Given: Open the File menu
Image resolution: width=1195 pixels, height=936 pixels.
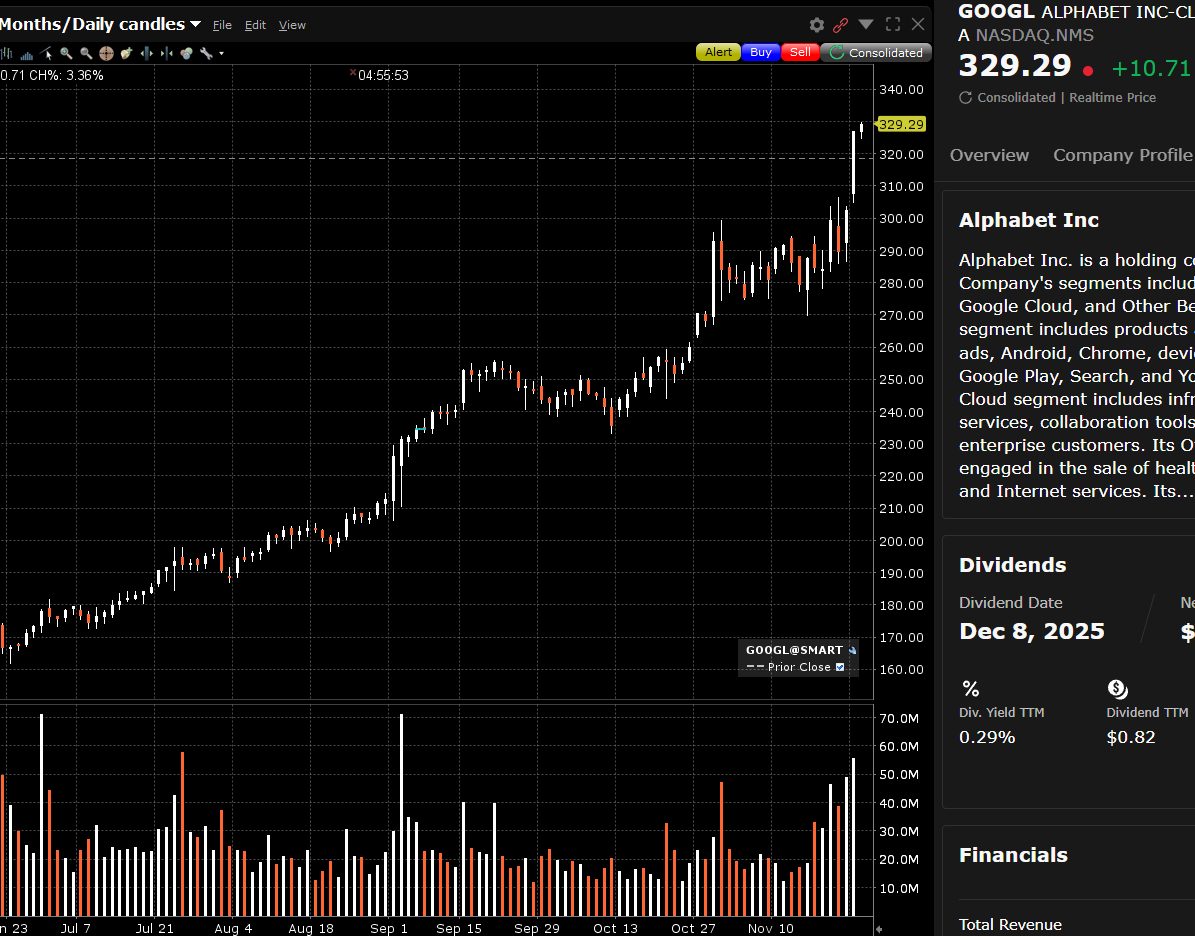Looking at the screenshot, I should coord(222,25).
